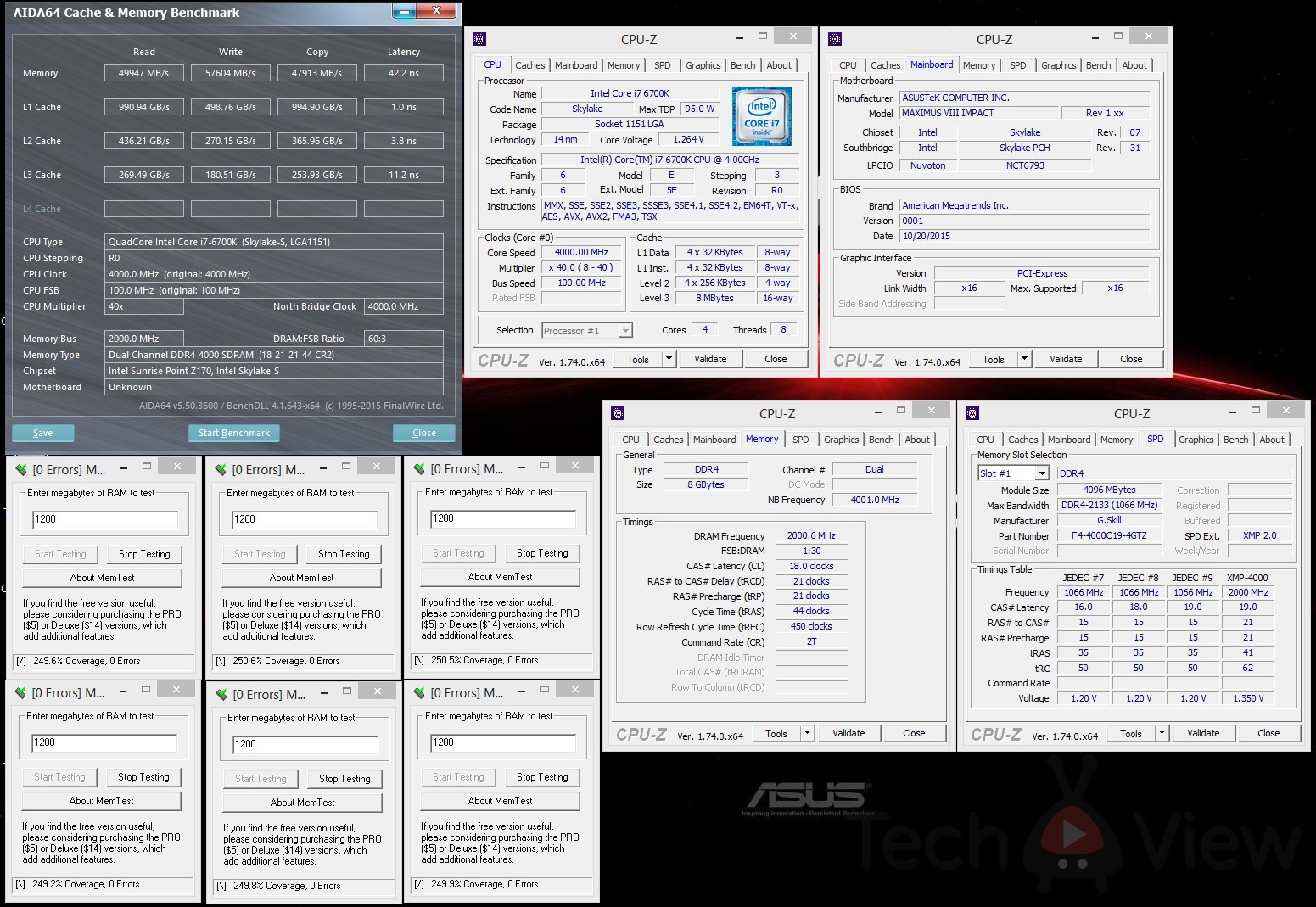
Task: Click the MemTest icon in the 249.6% coverage window
Action: pos(21,469)
